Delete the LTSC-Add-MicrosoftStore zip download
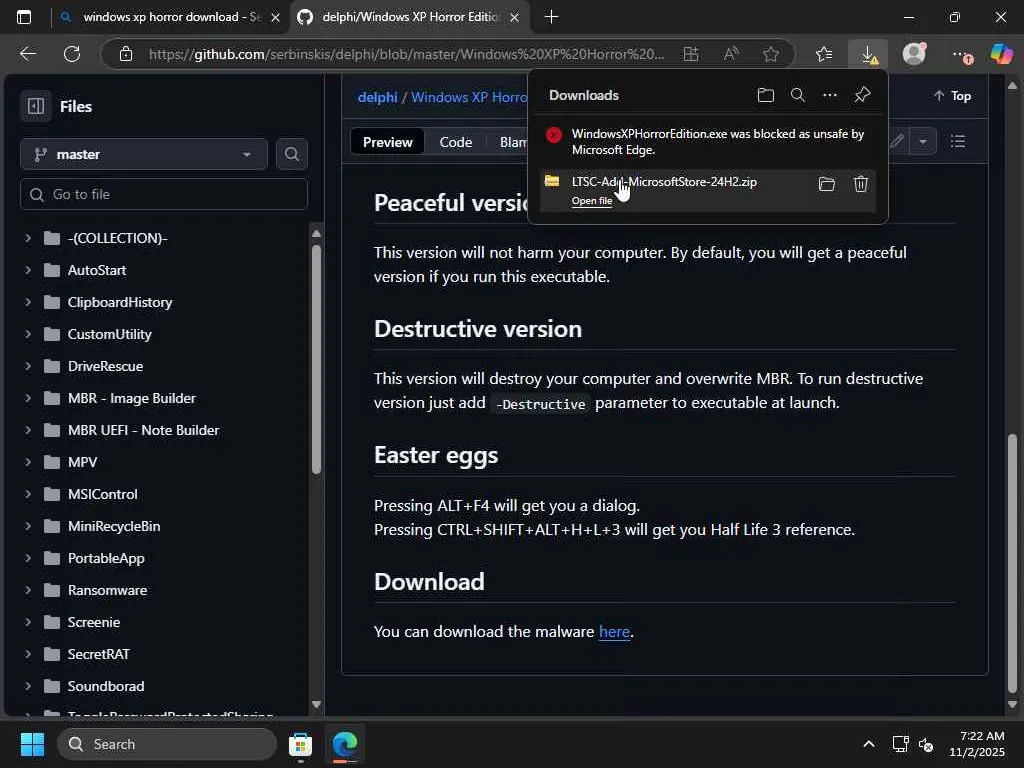 861,184
